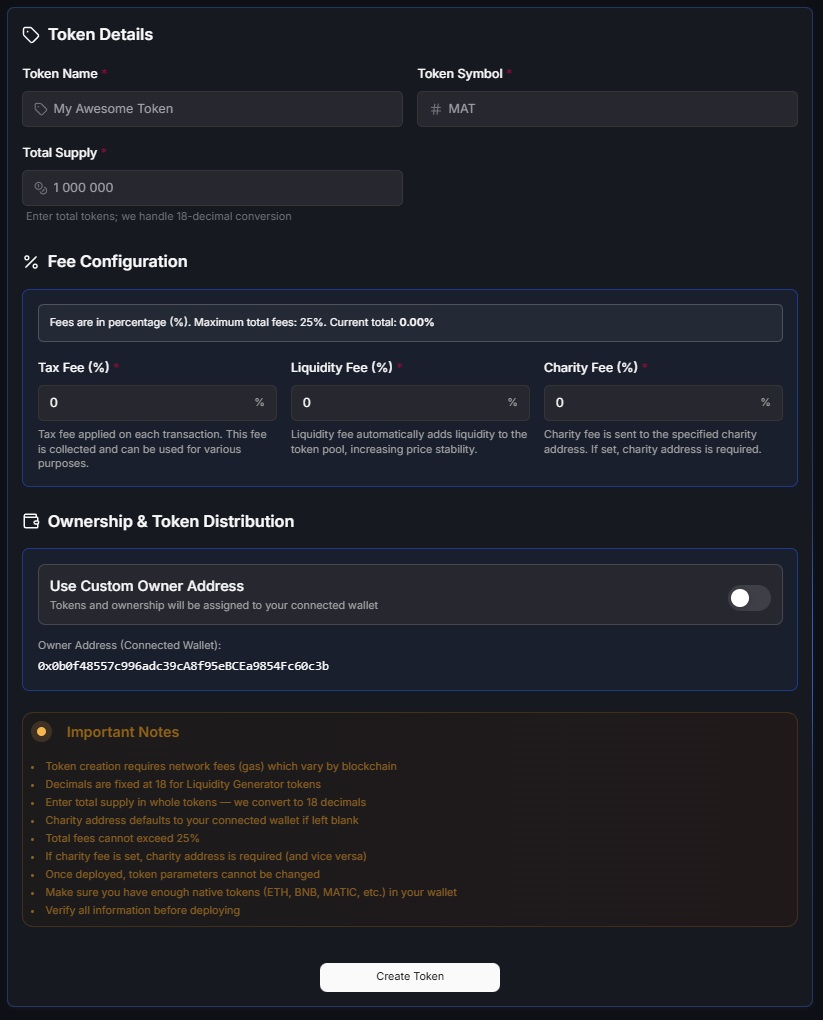Click the hash icon inside Token Symbol field
The width and height of the screenshot is (823, 1020).
434,108
